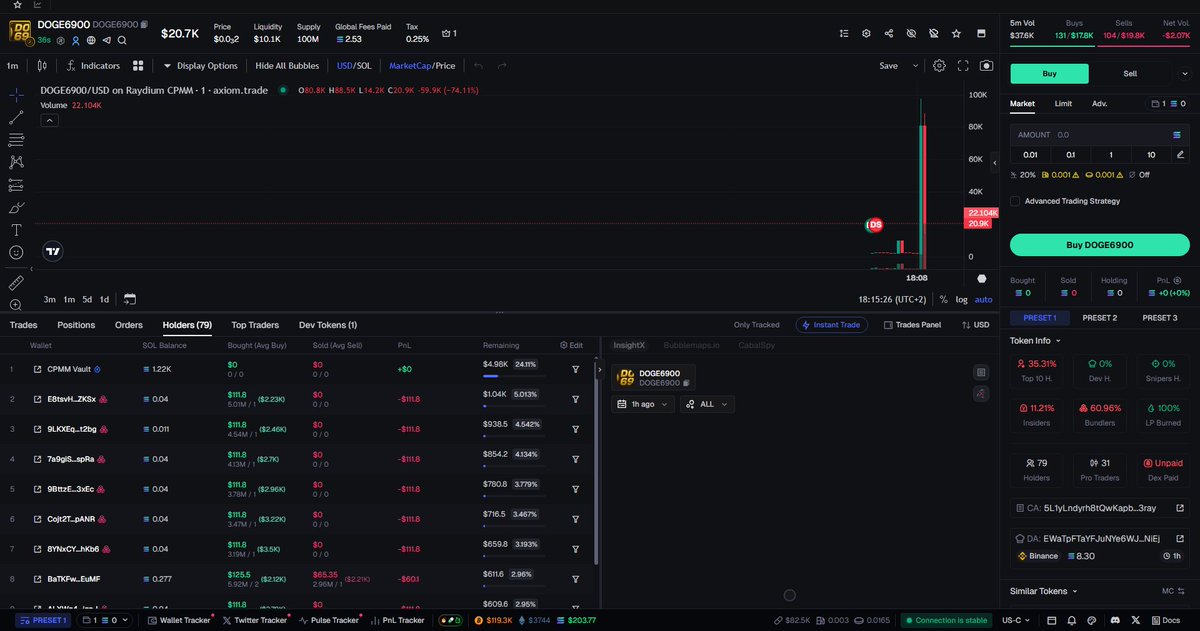Switch to the Positions tab
The image size is (1200, 631).
76,325
